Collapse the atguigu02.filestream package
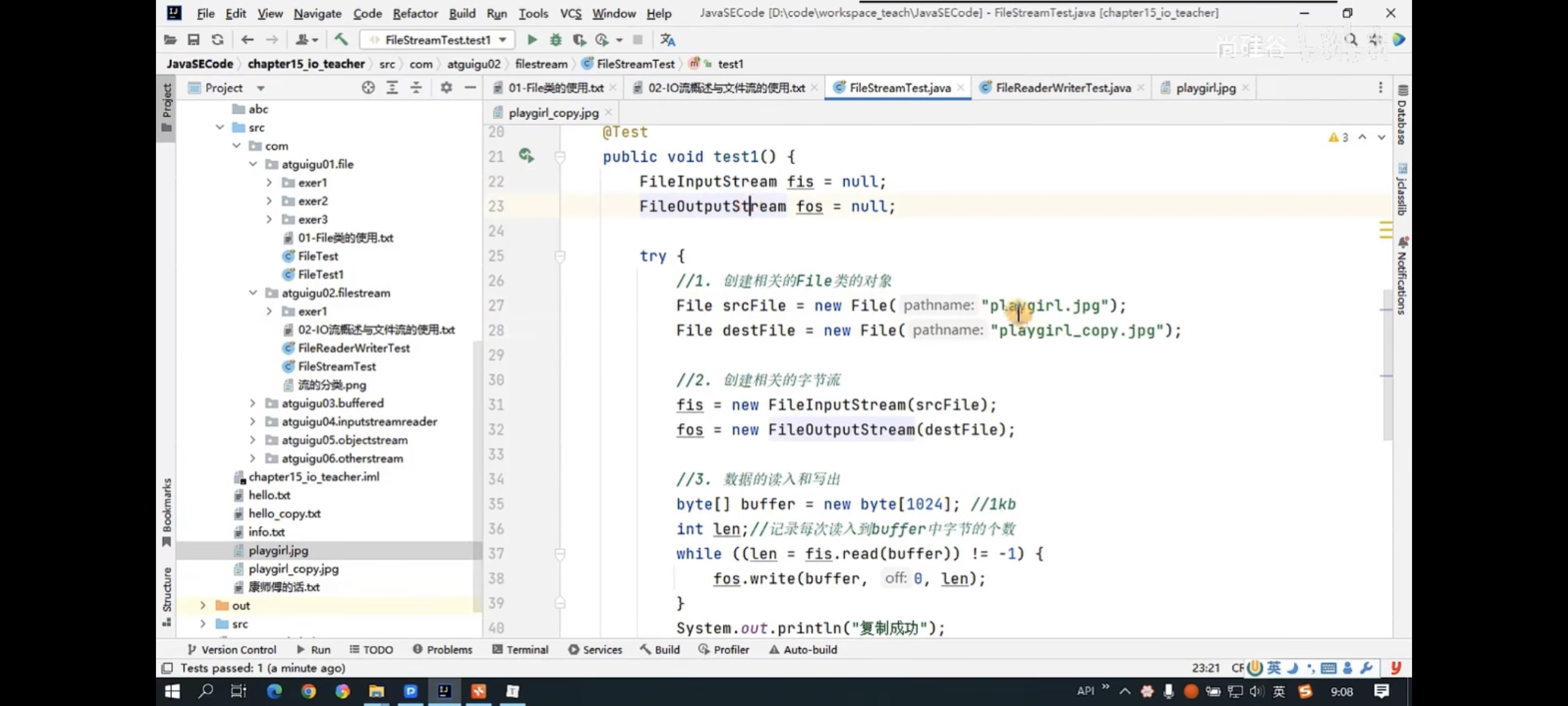The height and width of the screenshot is (706, 1568). pyautogui.click(x=253, y=294)
